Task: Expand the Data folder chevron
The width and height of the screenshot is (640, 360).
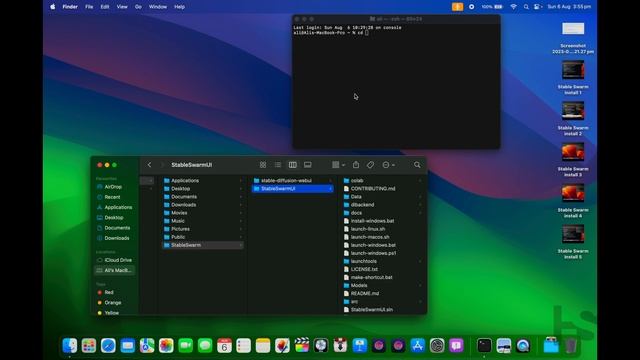Action: [420, 197]
